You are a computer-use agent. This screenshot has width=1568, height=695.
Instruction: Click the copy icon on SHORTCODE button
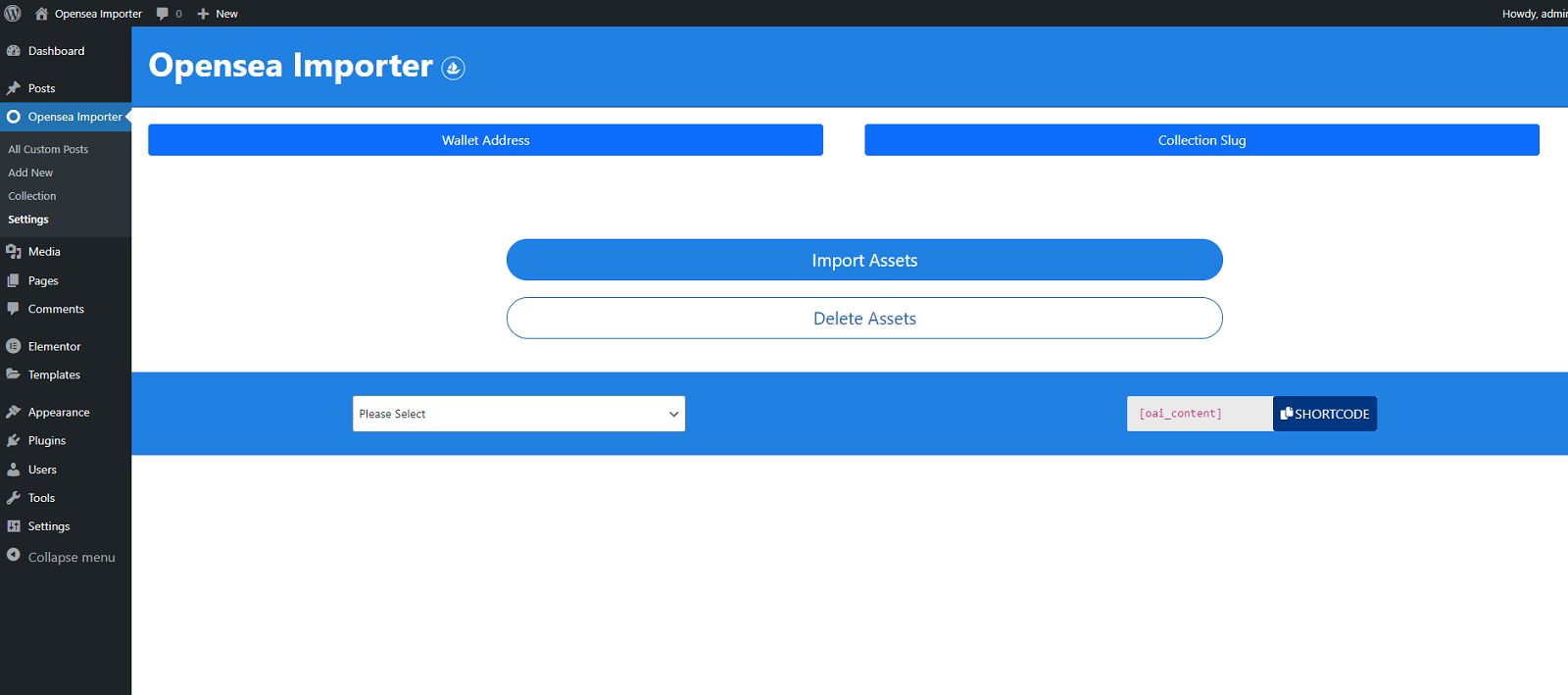(x=1287, y=414)
